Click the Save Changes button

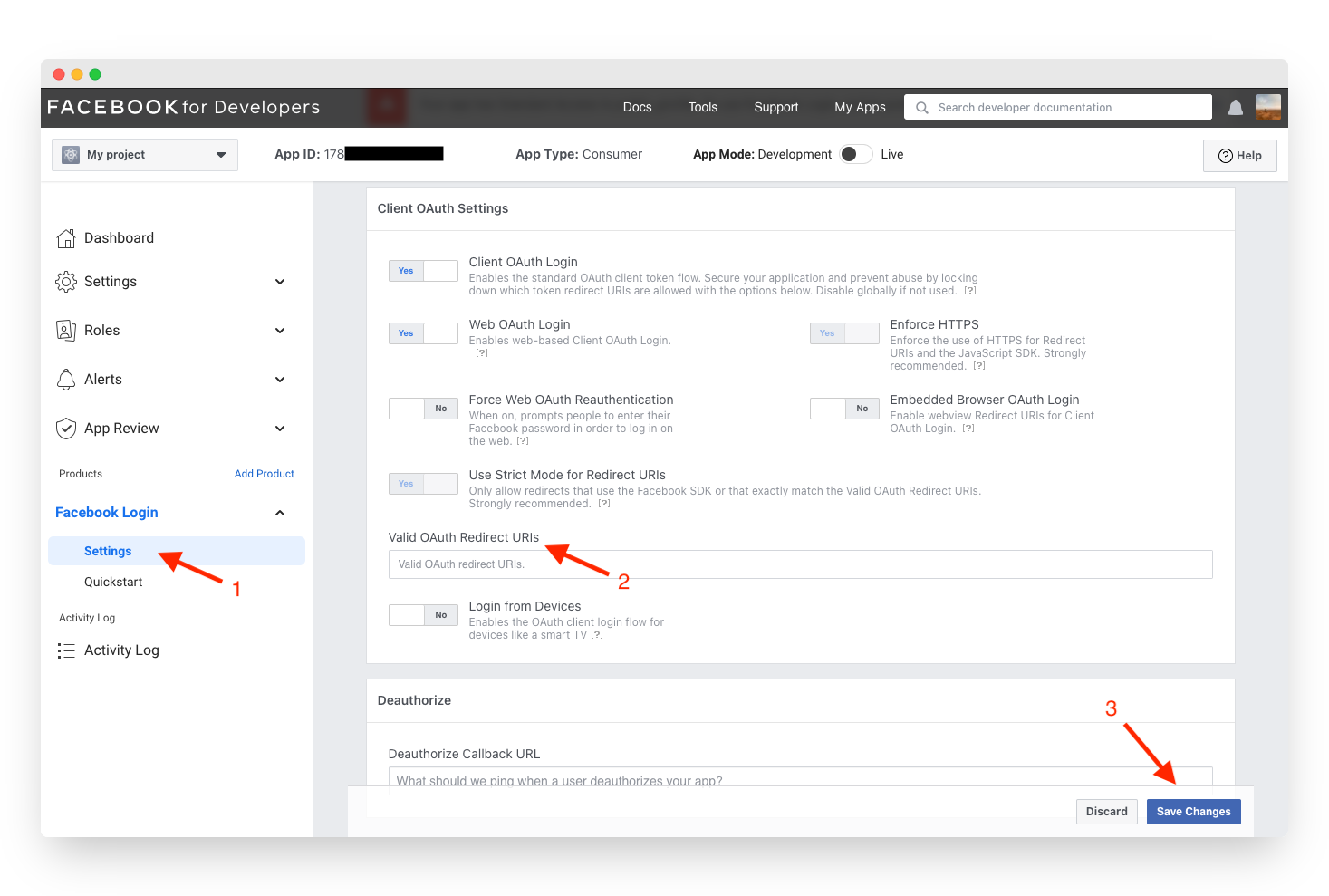point(1193,812)
